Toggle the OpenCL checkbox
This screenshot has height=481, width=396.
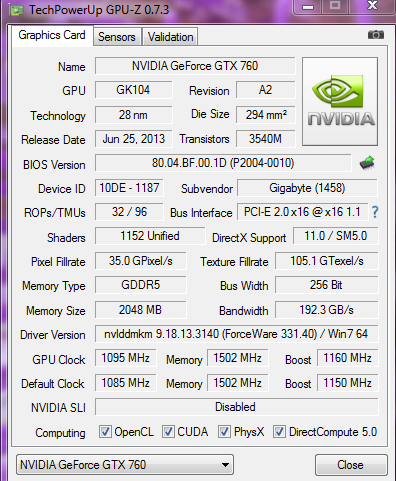(x=105, y=432)
